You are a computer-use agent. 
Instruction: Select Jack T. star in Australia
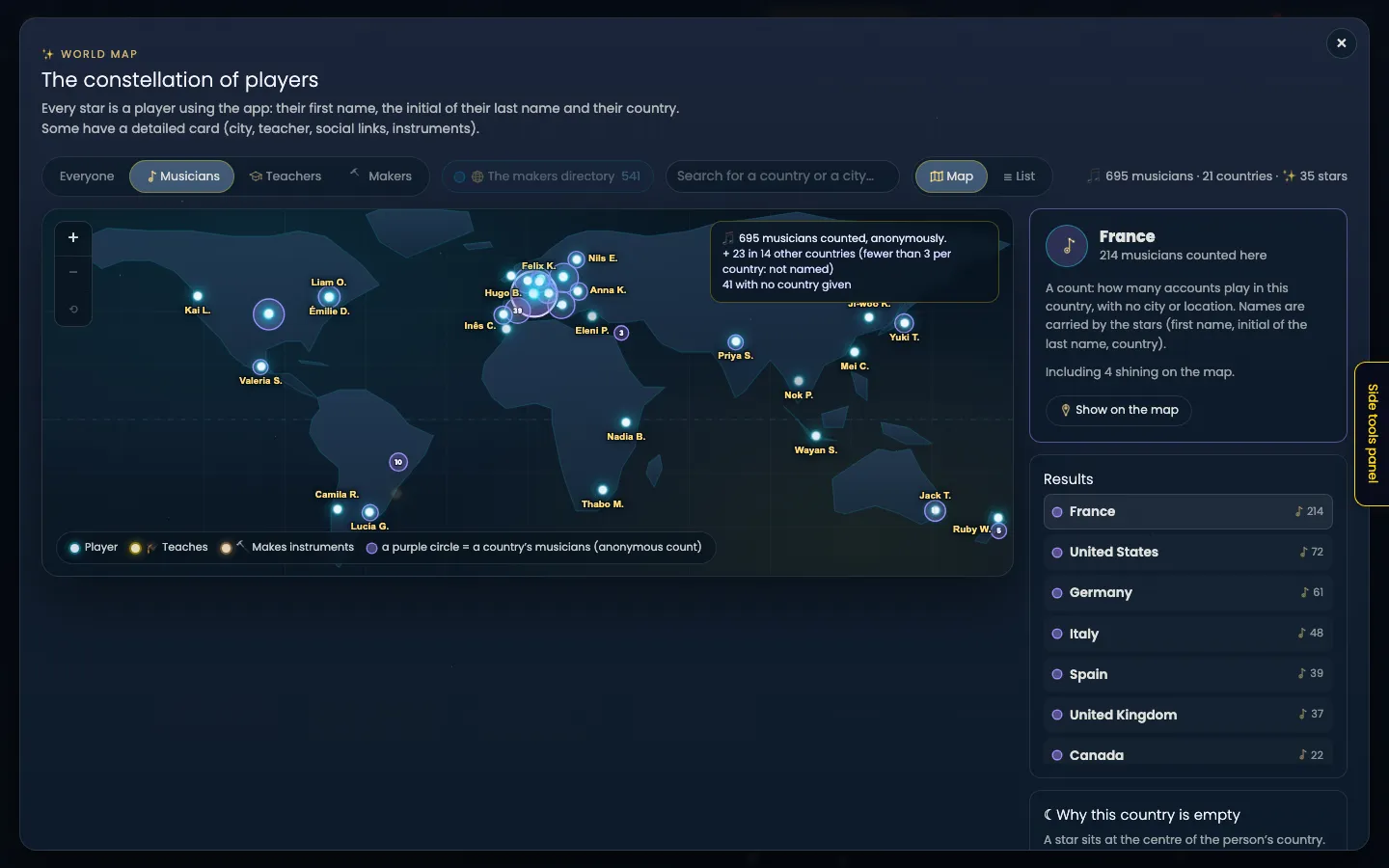pyautogui.click(x=935, y=510)
